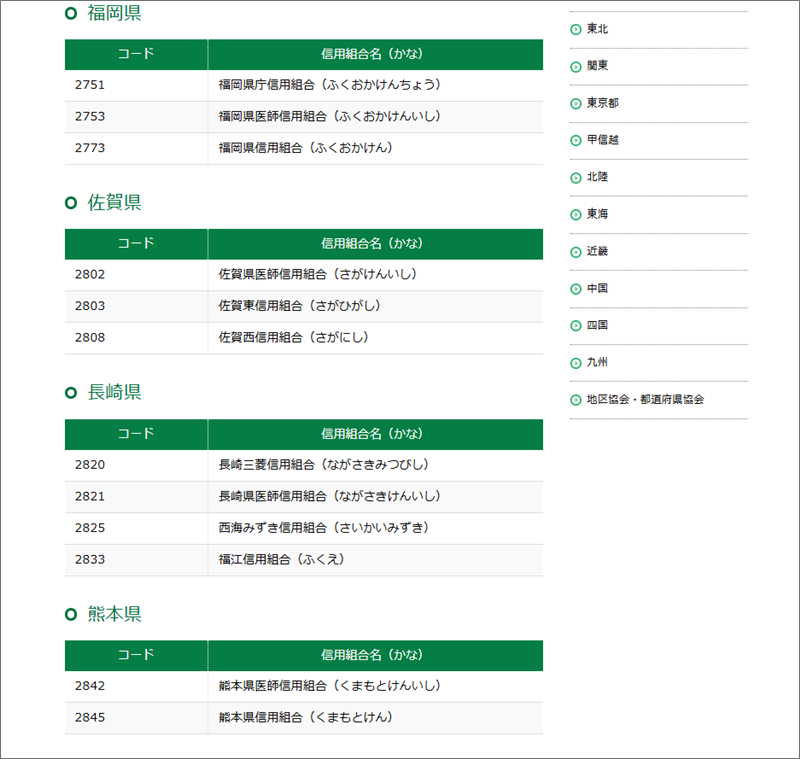
Task: Select 長崎三菱信用組合(ながさきみつびし) cell
Action: pos(376,465)
